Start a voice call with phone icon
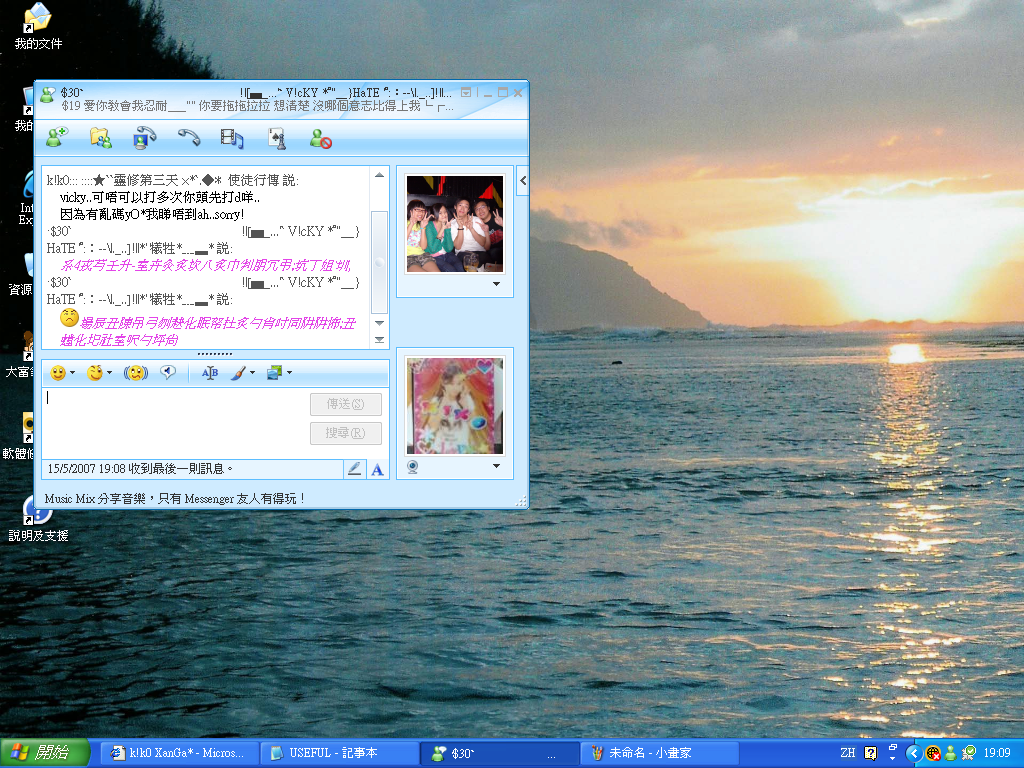 [x=188, y=138]
